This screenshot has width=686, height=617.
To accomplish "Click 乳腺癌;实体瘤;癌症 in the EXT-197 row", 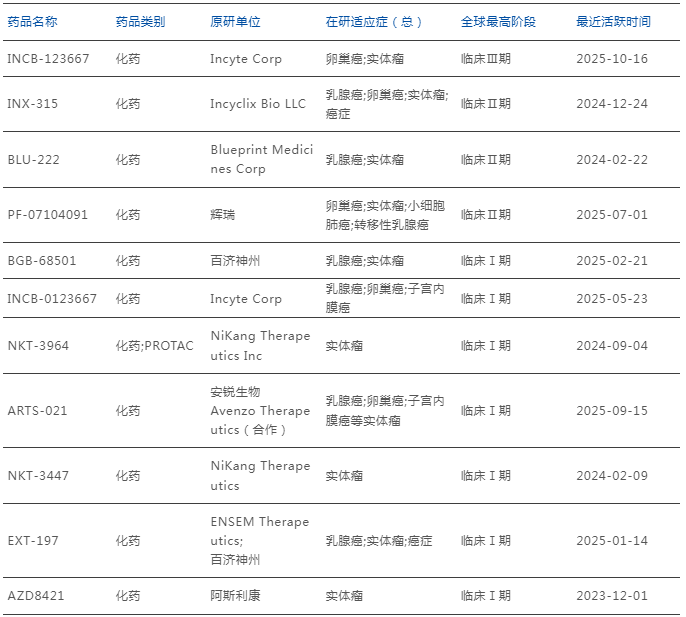I will click(x=379, y=541).
